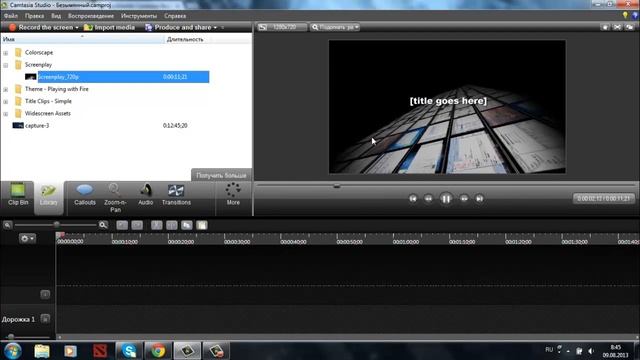The image size is (640, 360).
Task: Open the Windows Start button
Action: tap(13, 351)
